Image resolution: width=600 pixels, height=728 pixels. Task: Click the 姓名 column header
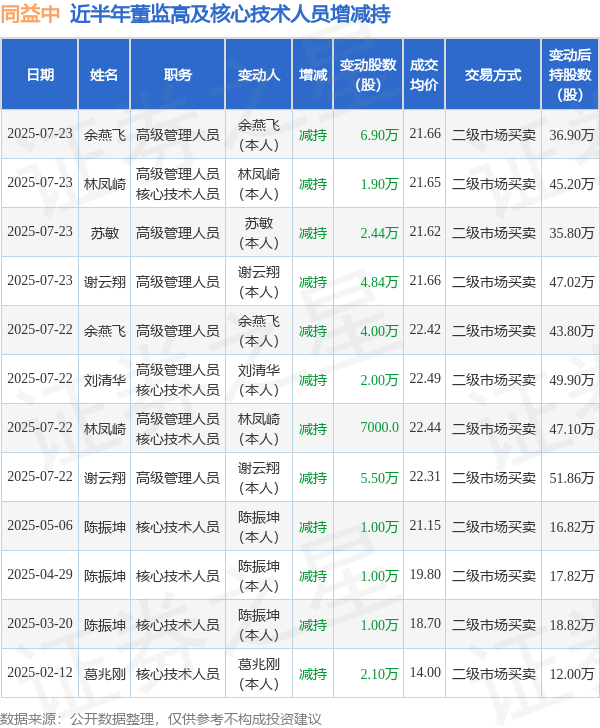[104, 75]
